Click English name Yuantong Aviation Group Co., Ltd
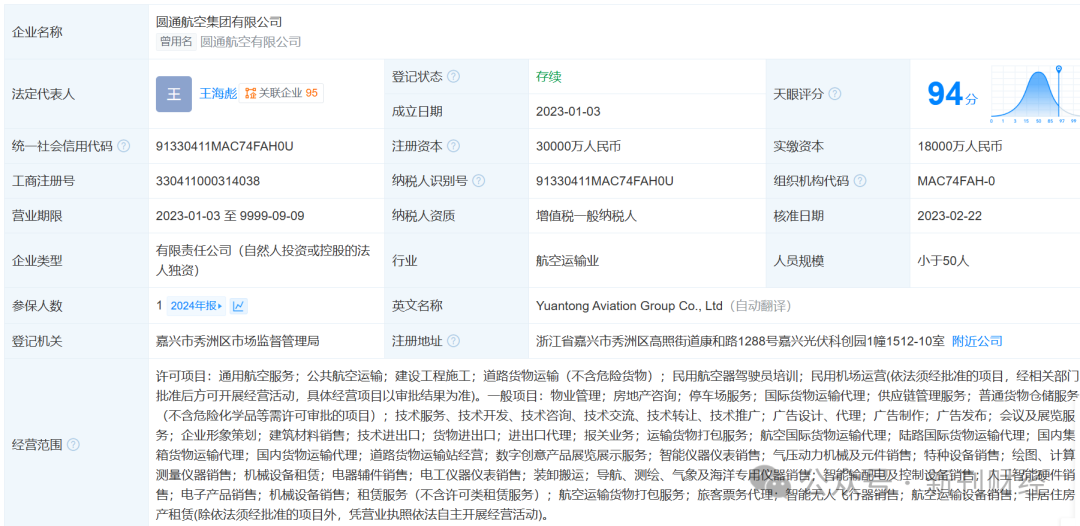1080x526 pixels. tap(629, 306)
